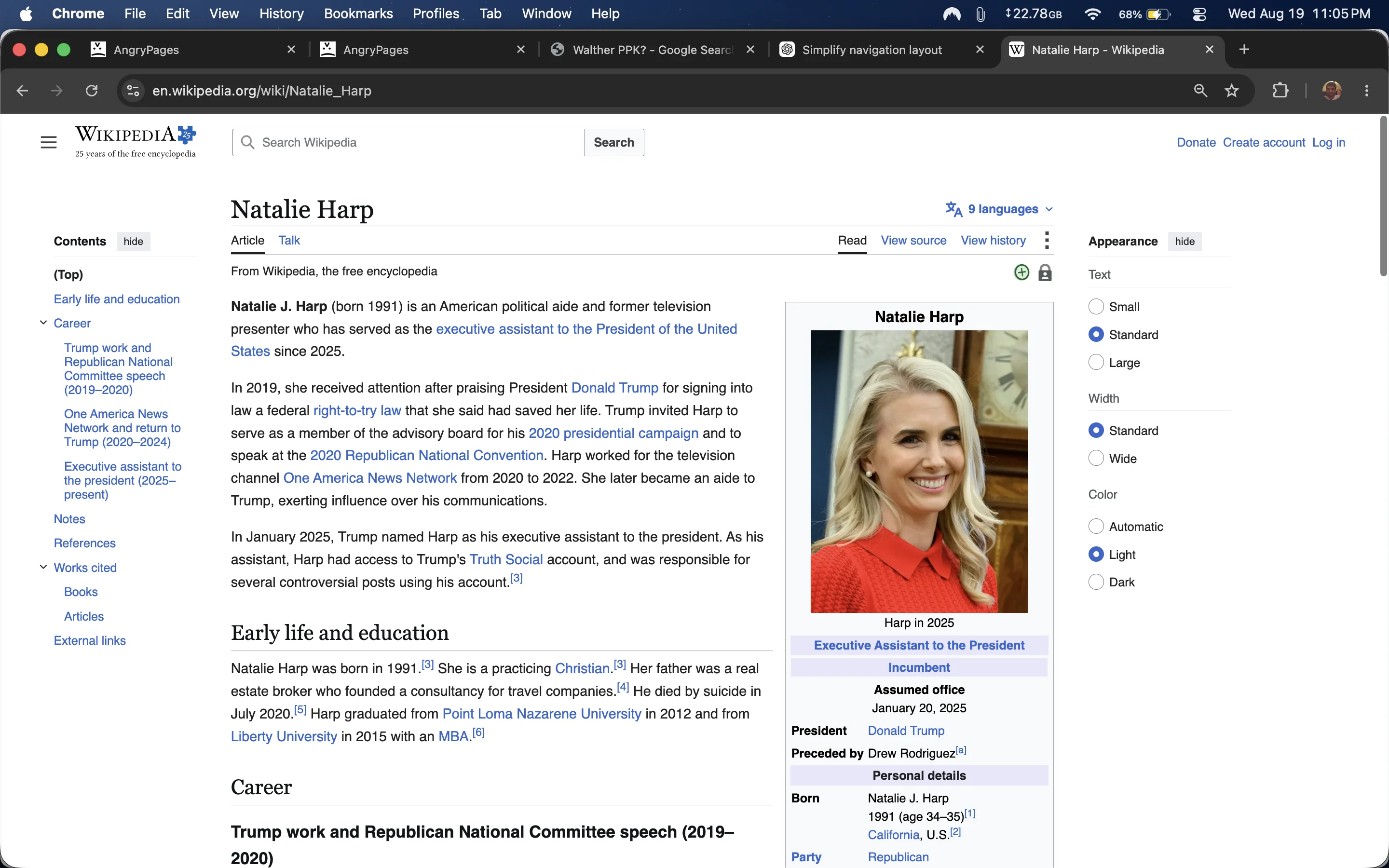Open Control Center icon in menu bar
The image size is (1389, 868).
[x=1199, y=14]
